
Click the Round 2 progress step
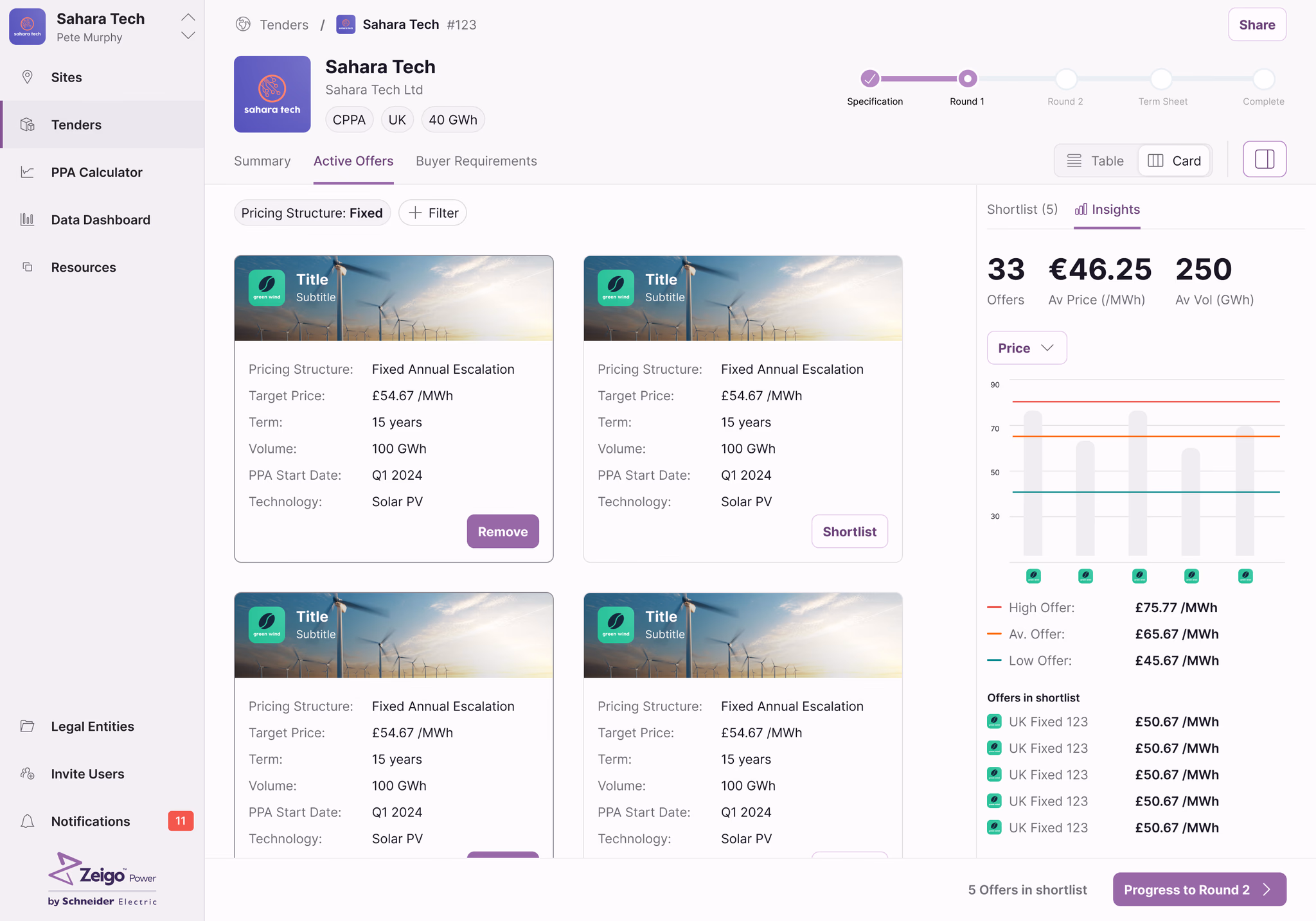click(x=1065, y=78)
